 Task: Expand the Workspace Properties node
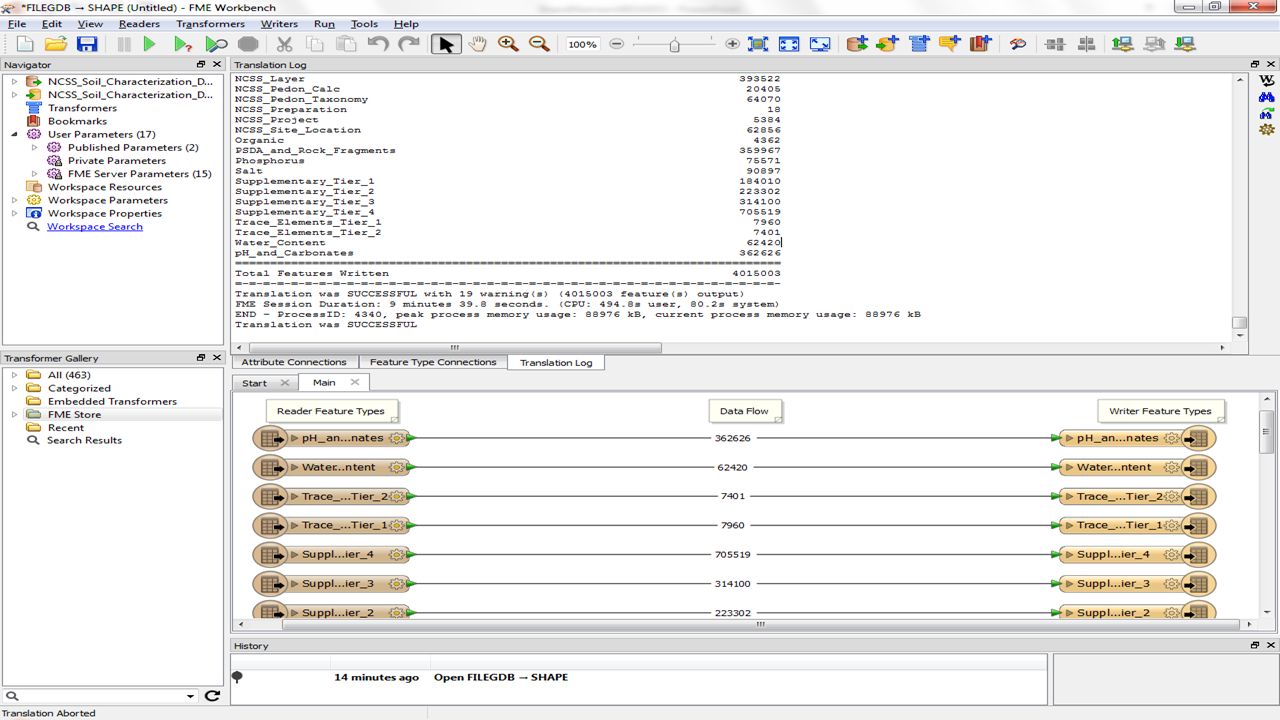(14, 213)
